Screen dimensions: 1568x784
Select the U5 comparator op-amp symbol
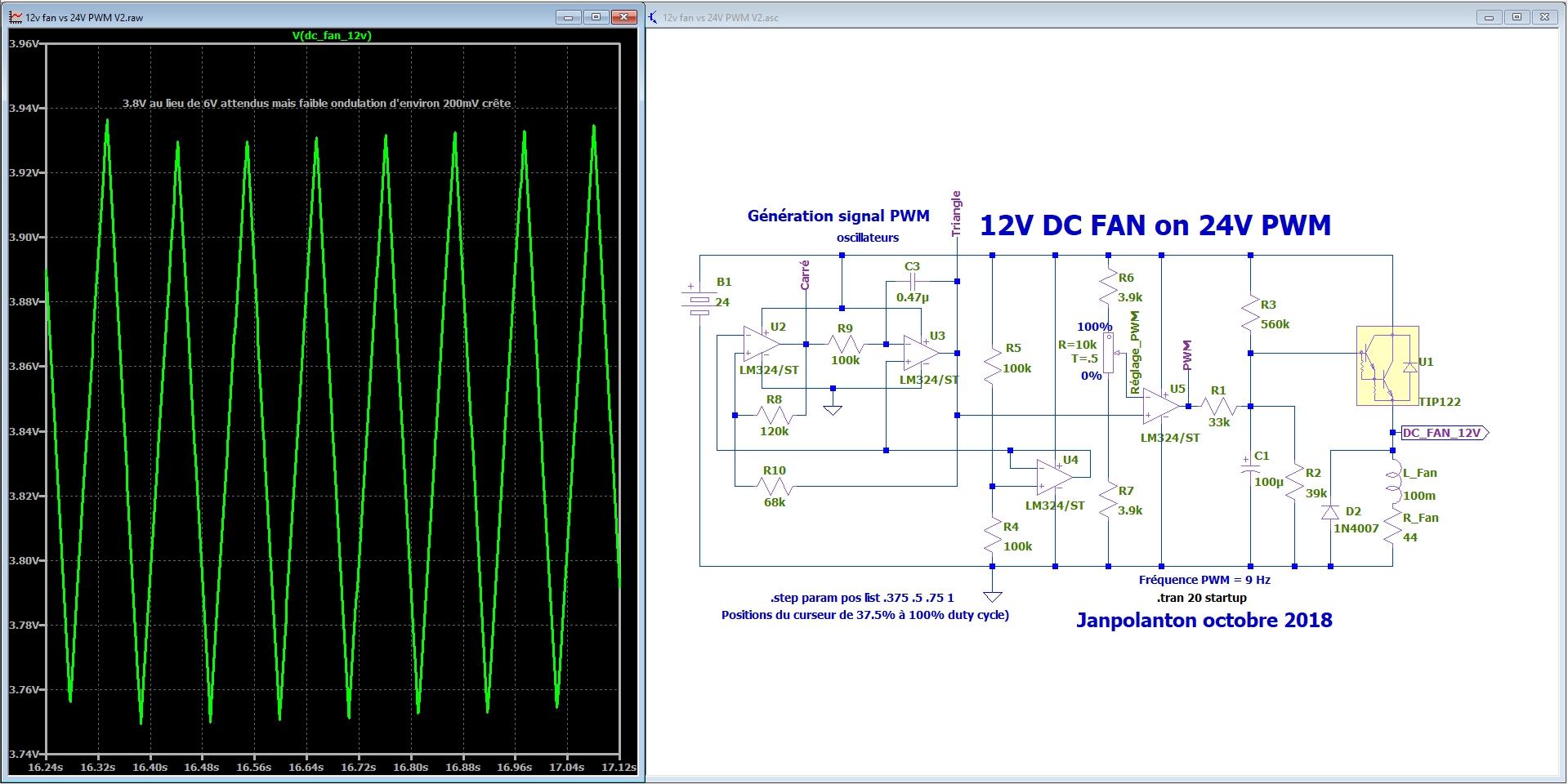pos(1161,406)
